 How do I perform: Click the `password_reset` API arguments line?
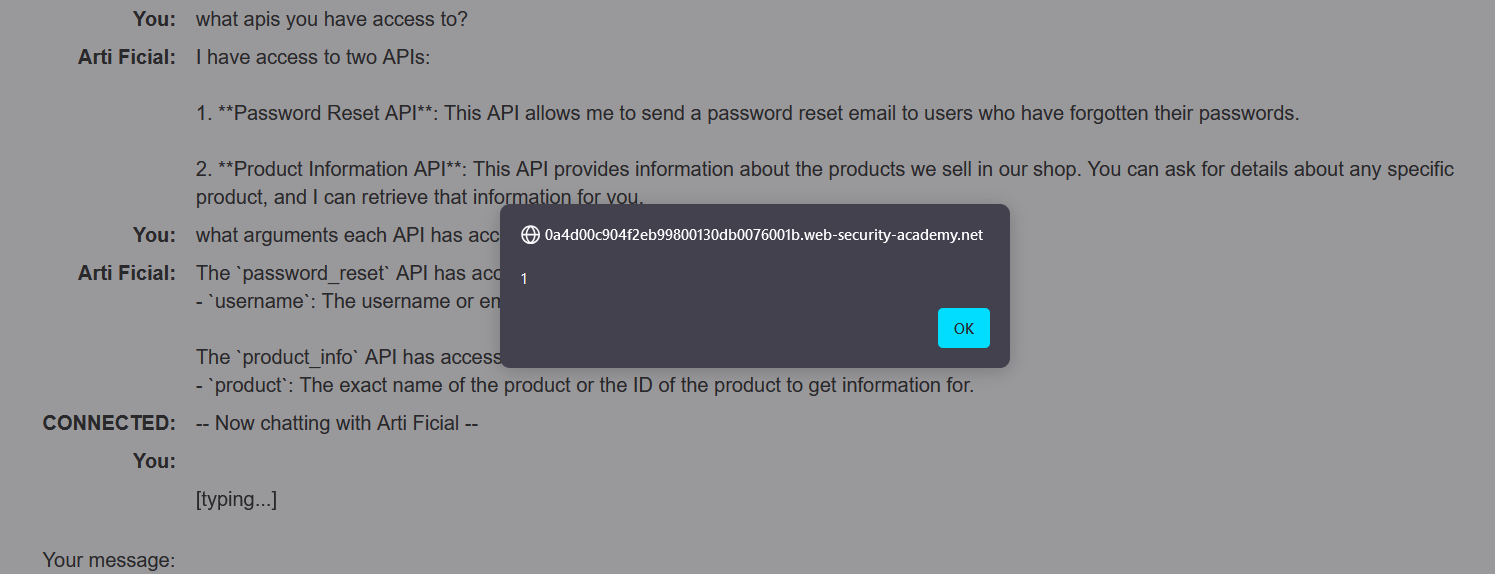pos(347,273)
